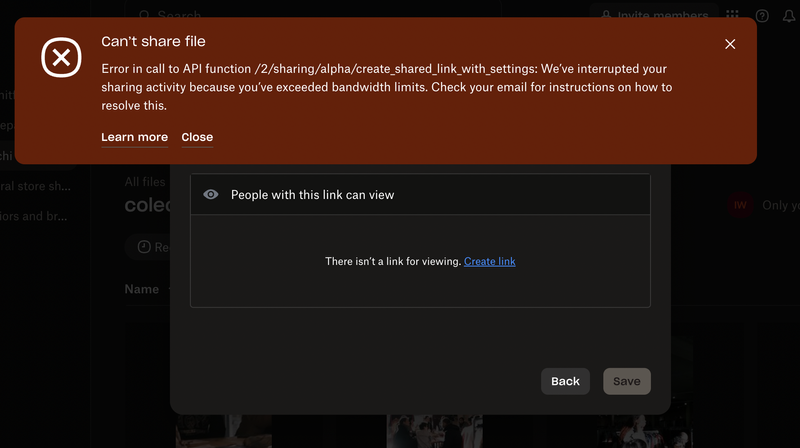Open the middle photo thumbnail at the bottom
The height and width of the screenshot is (448, 800).
(430, 428)
